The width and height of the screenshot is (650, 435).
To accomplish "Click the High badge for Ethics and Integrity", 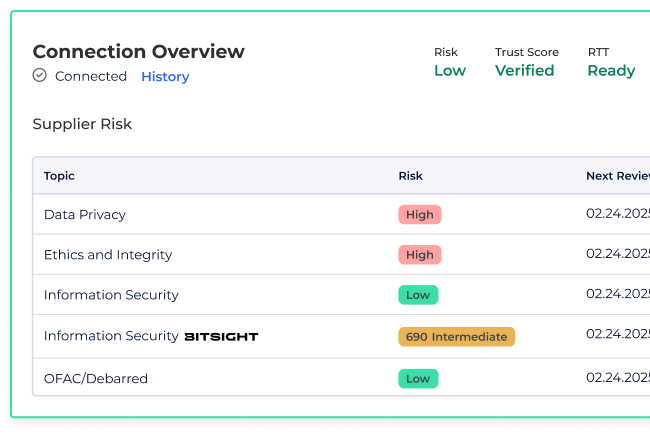I will click(x=419, y=255).
